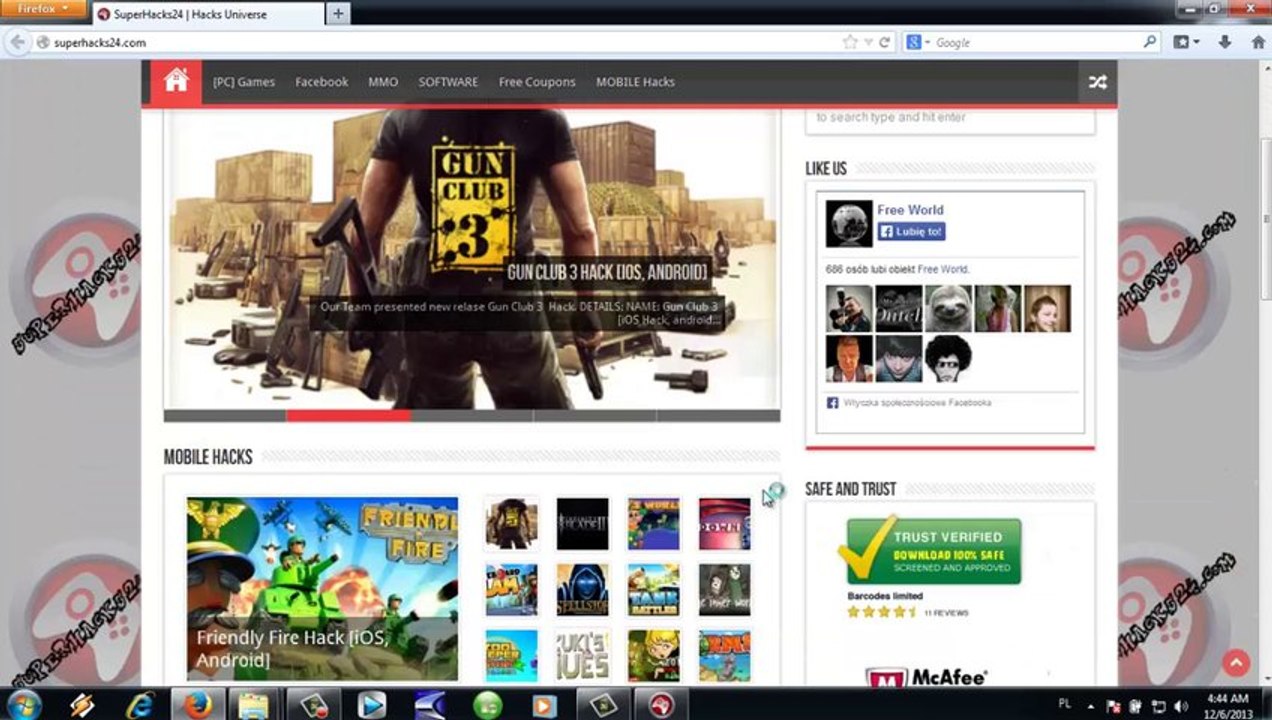Open the Windows Start button
Screen dimensions: 1272x720
coord(23,704)
